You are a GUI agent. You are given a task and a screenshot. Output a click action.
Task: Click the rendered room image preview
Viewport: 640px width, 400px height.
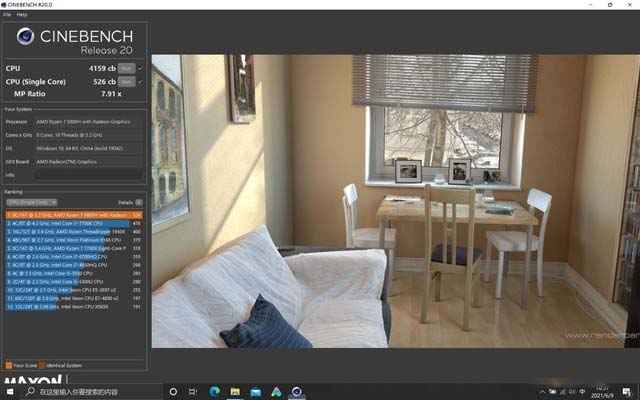pos(396,201)
